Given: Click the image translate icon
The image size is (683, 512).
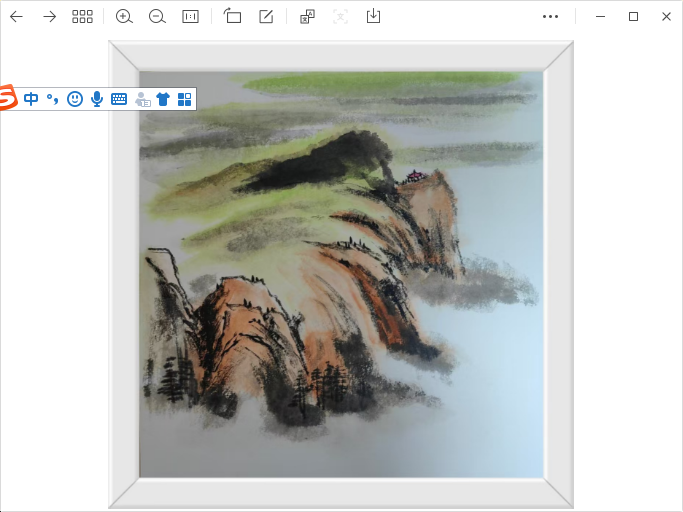Looking at the screenshot, I should pos(308,17).
